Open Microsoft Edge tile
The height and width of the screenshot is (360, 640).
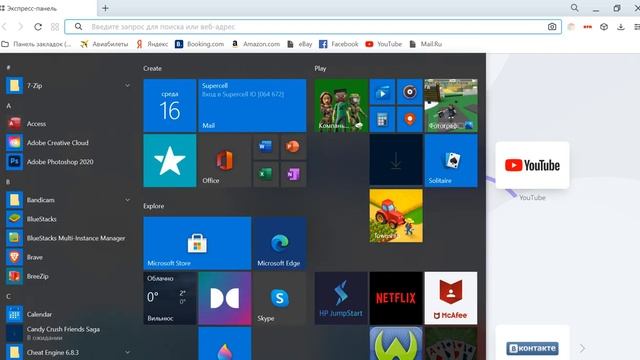pyautogui.click(x=280, y=243)
